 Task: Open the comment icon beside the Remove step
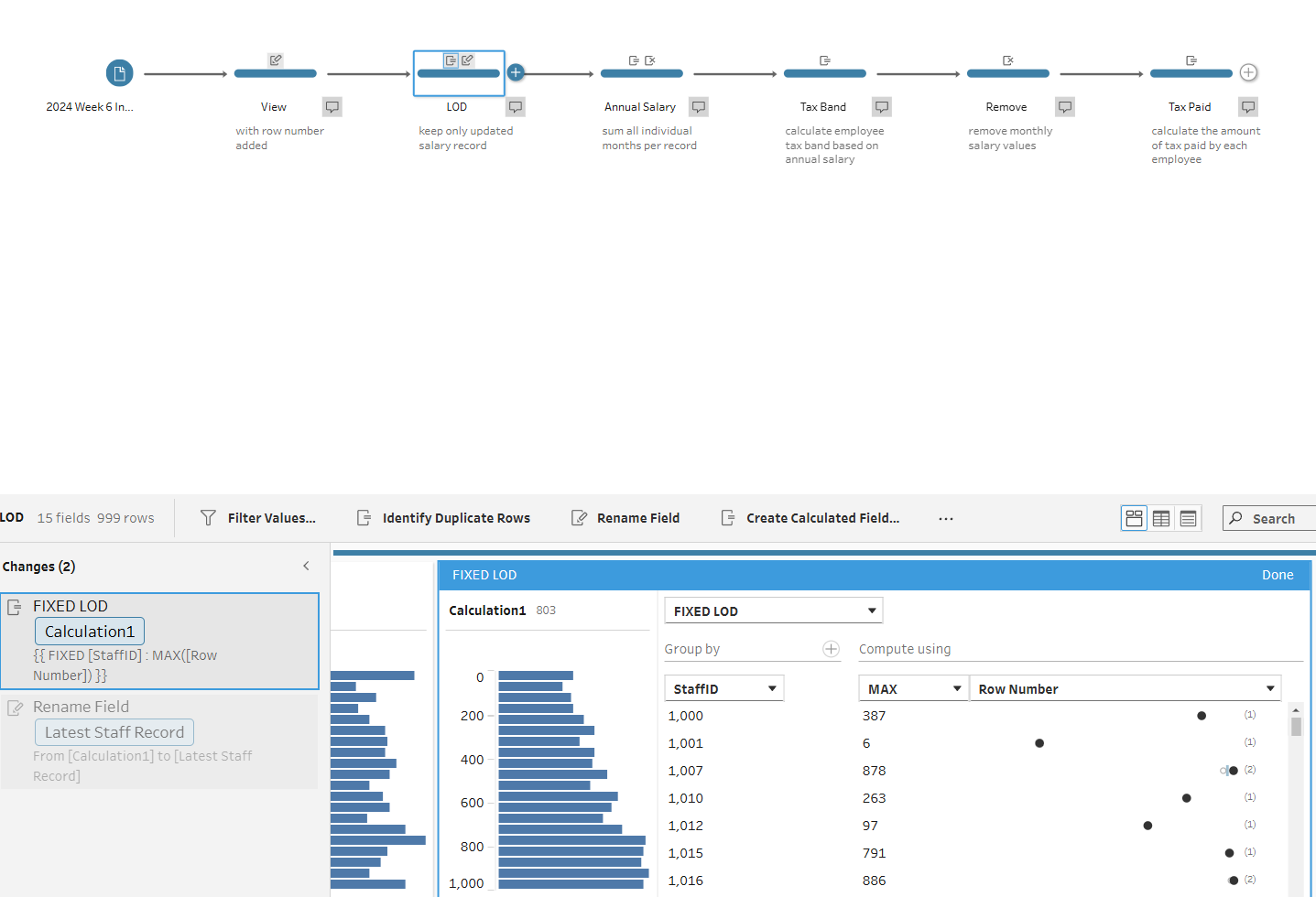(x=1065, y=107)
